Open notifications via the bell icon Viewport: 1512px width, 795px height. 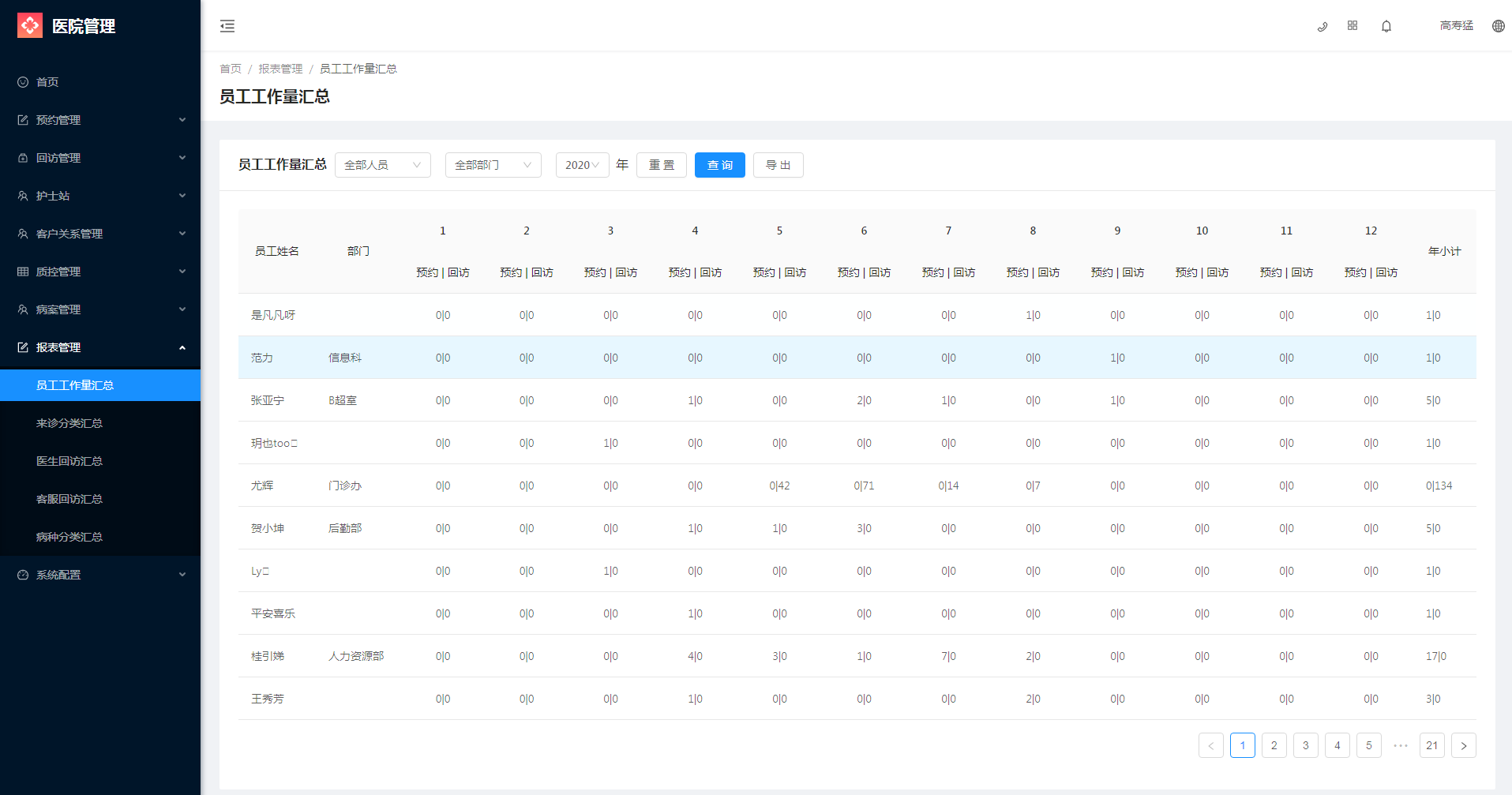pos(1386,26)
